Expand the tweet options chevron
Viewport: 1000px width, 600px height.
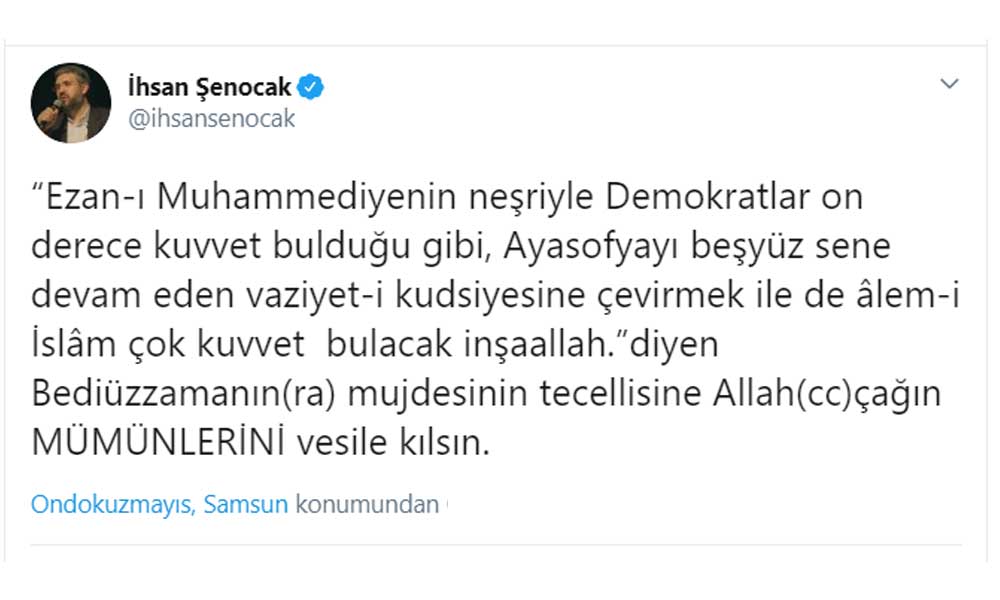point(949,84)
